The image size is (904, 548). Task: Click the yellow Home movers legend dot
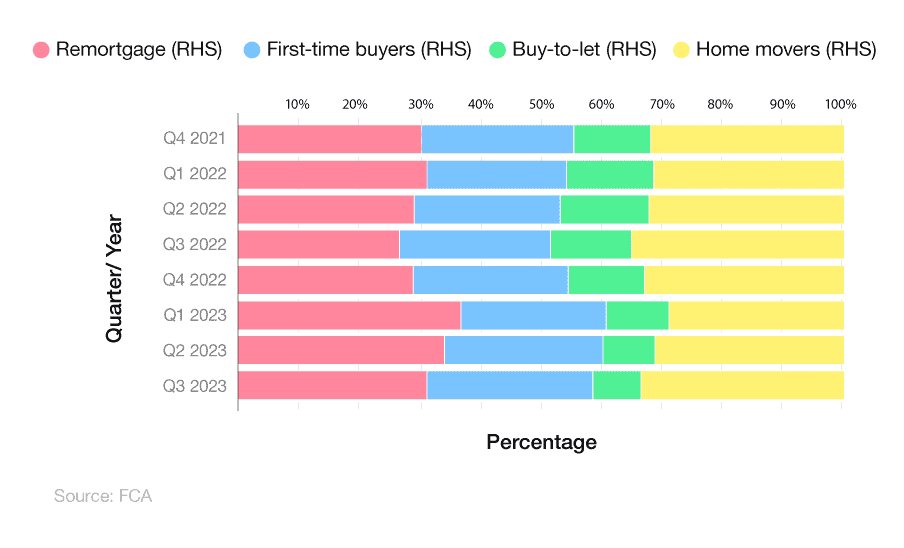[x=681, y=50]
